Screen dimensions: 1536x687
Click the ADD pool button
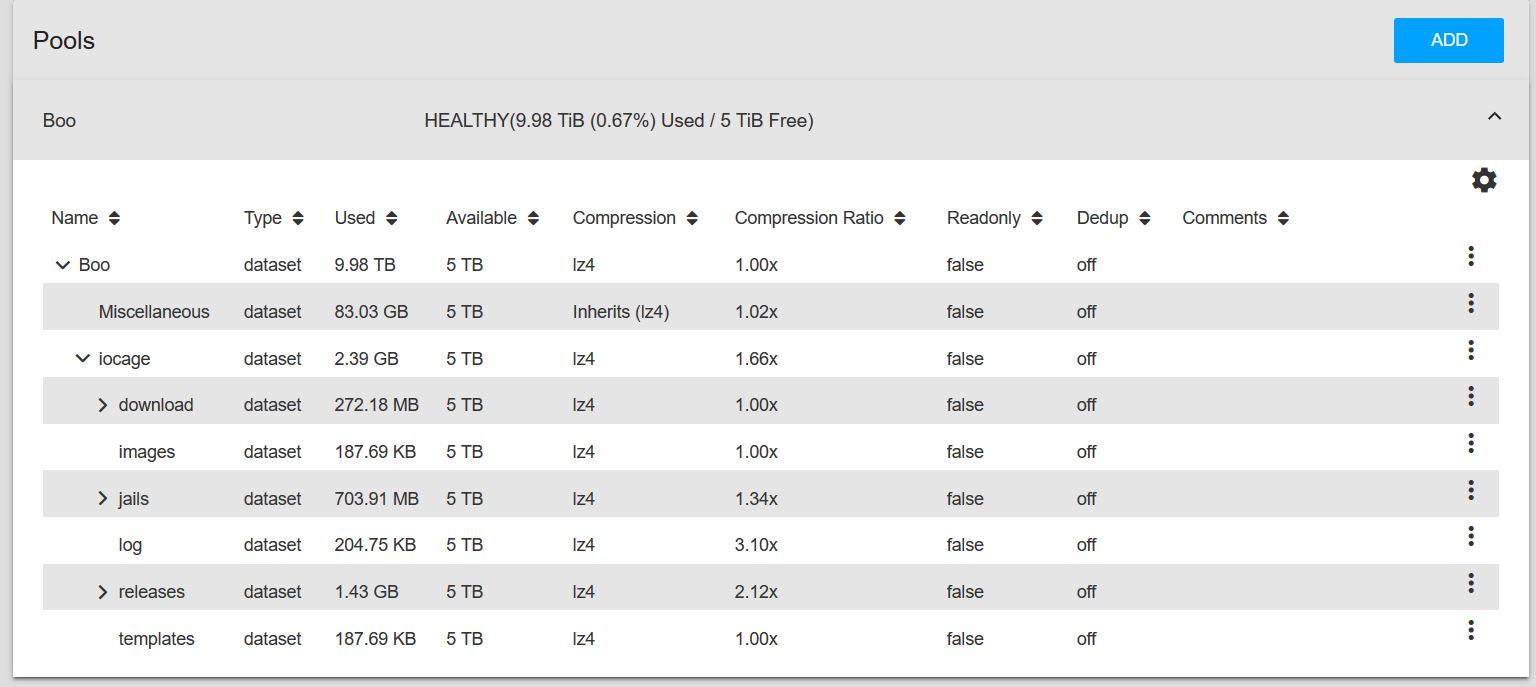(x=1449, y=40)
